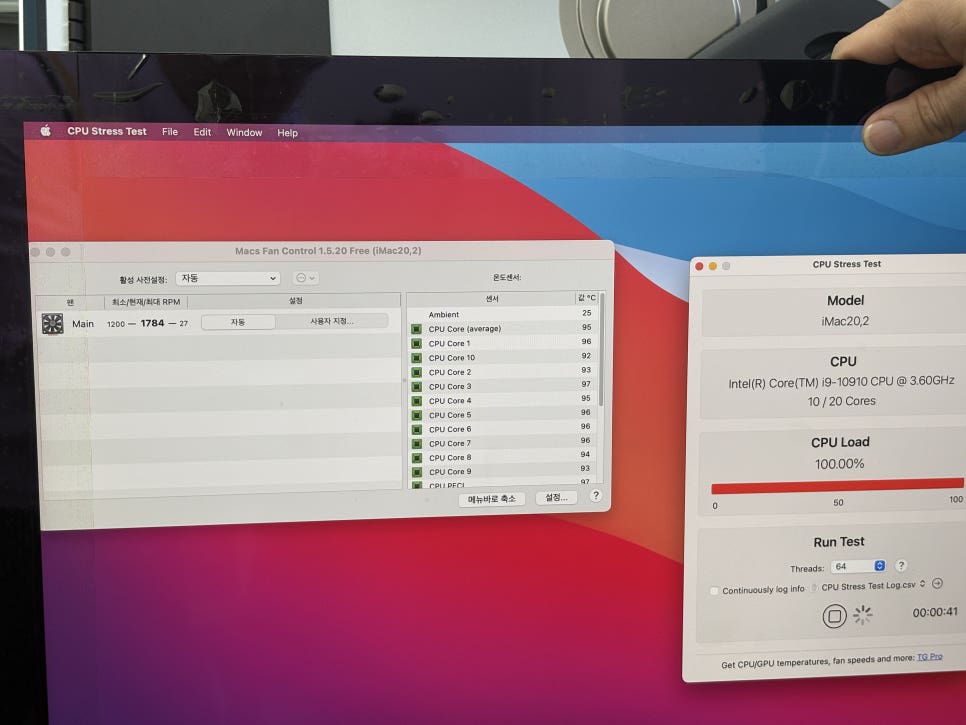
Task: Click the CPU Core 10 sensor icon
Action: click(x=416, y=358)
